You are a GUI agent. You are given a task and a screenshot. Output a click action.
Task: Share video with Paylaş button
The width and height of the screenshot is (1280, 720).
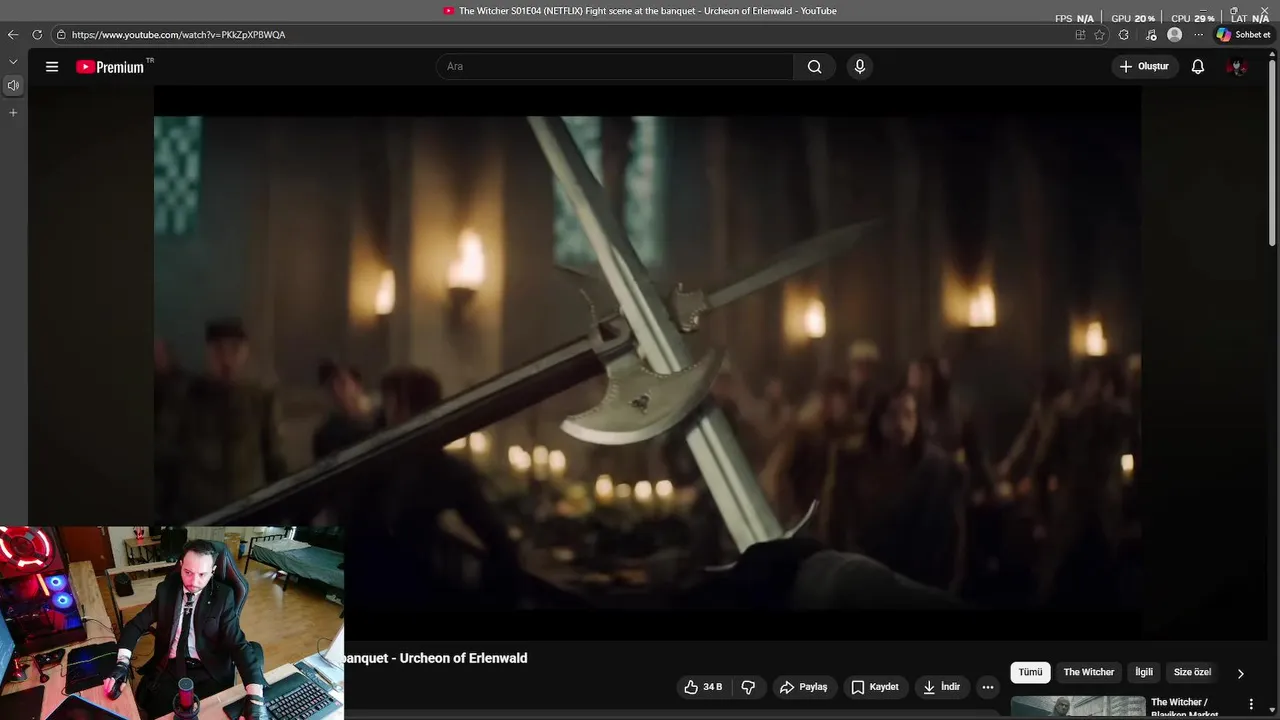pos(804,687)
